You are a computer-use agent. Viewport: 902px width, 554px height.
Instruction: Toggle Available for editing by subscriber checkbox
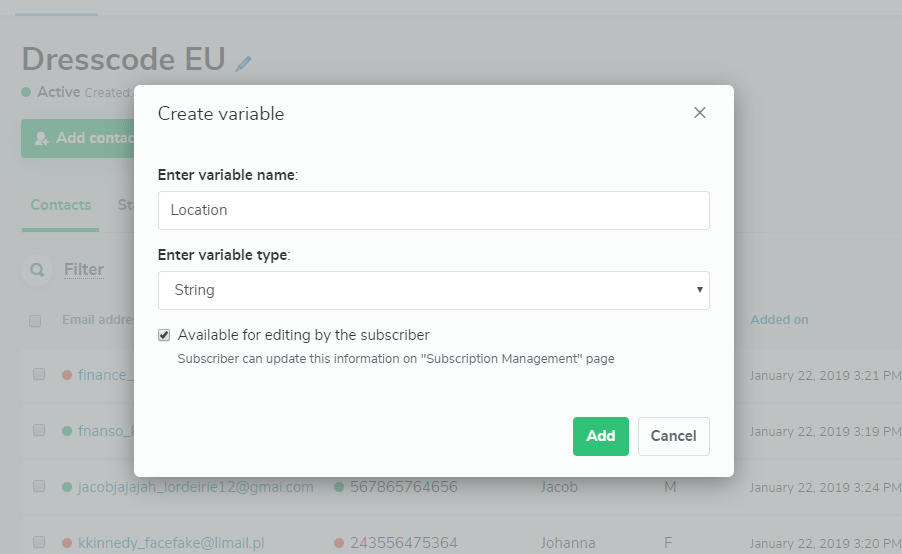(x=164, y=335)
